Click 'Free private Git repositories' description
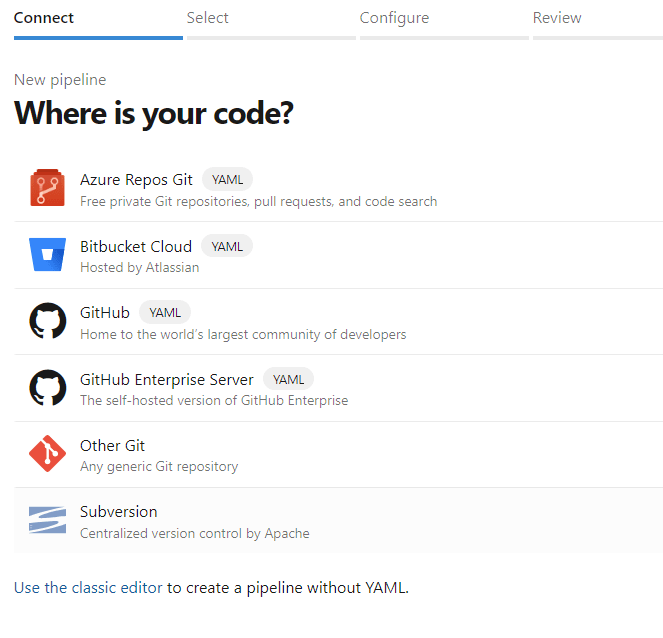Viewport: 663px width, 638px height. click(x=258, y=202)
